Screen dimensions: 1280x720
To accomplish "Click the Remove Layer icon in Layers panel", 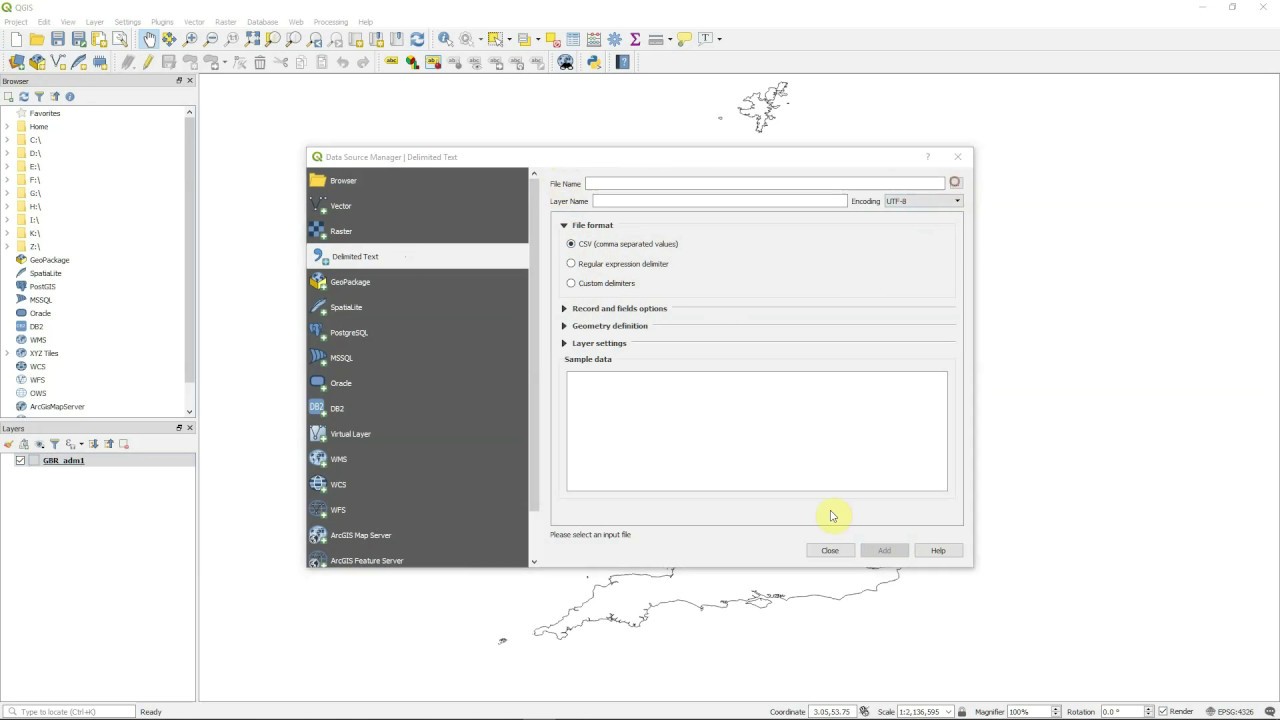I will (x=125, y=444).
